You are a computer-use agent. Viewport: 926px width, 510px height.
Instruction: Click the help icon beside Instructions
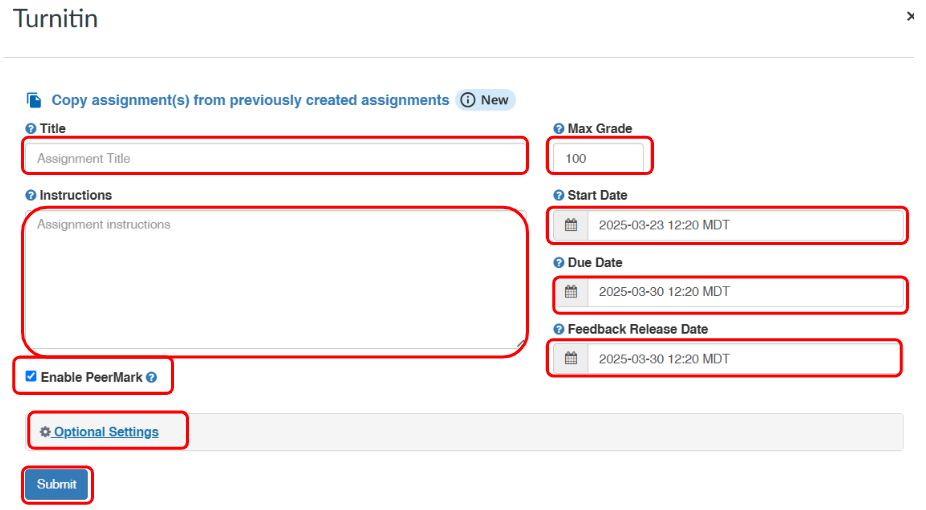(x=31, y=196)
